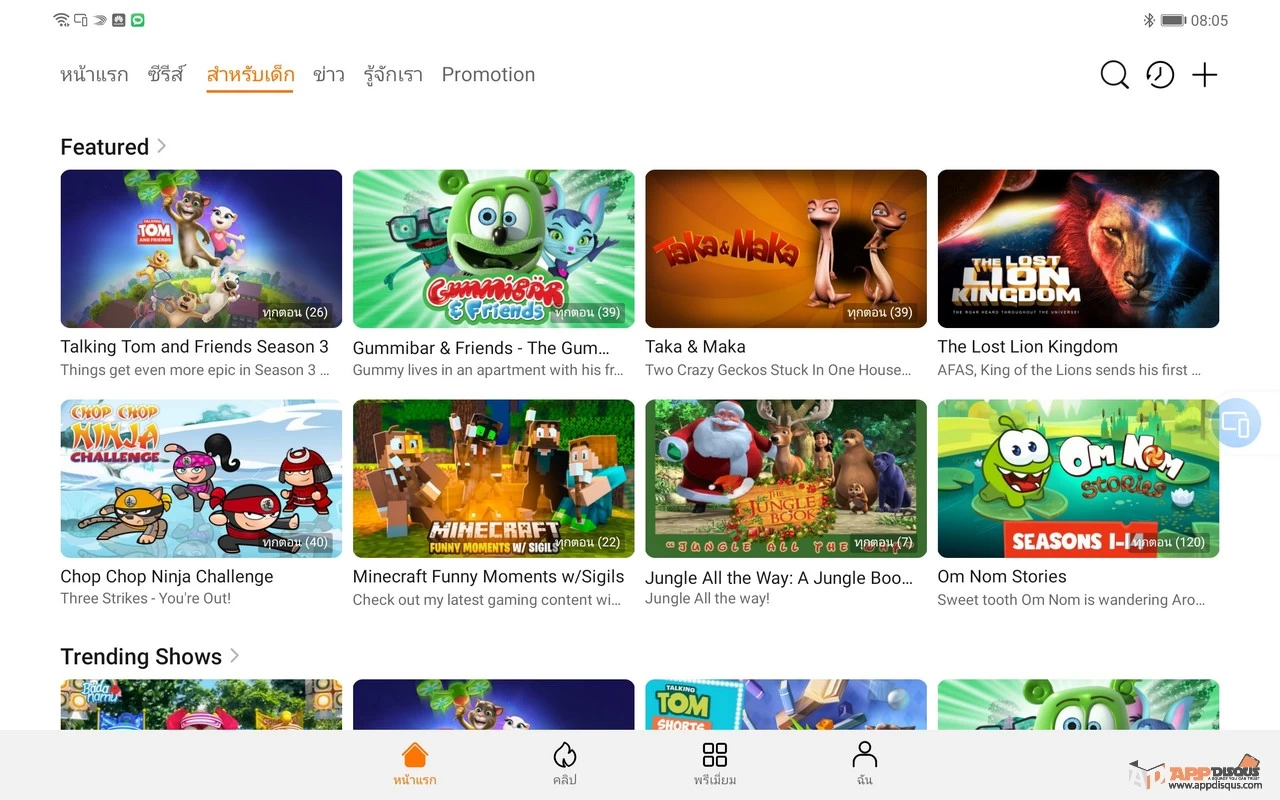The width and height of the screenshot is (1280, 800).
Task: Open watch history clock icon
Action: tap(1160, 75)
